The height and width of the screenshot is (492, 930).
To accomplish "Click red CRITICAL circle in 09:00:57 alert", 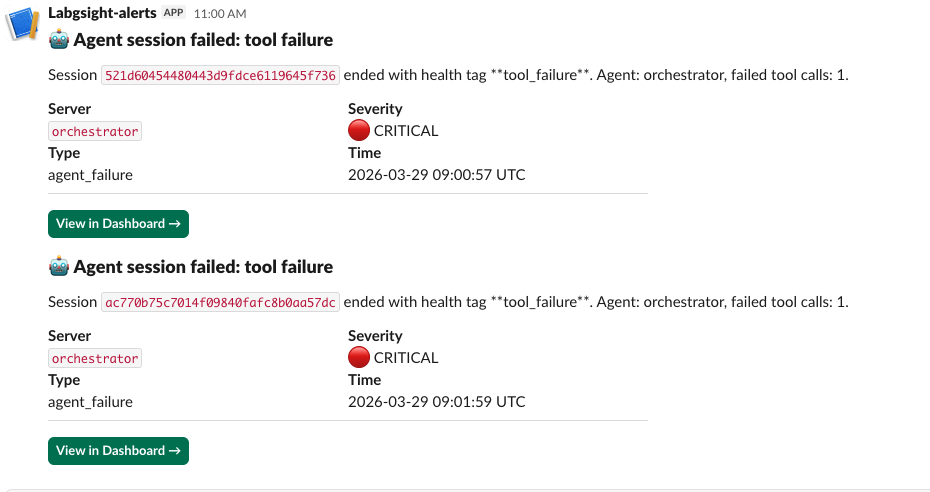I will click(358, 131).
